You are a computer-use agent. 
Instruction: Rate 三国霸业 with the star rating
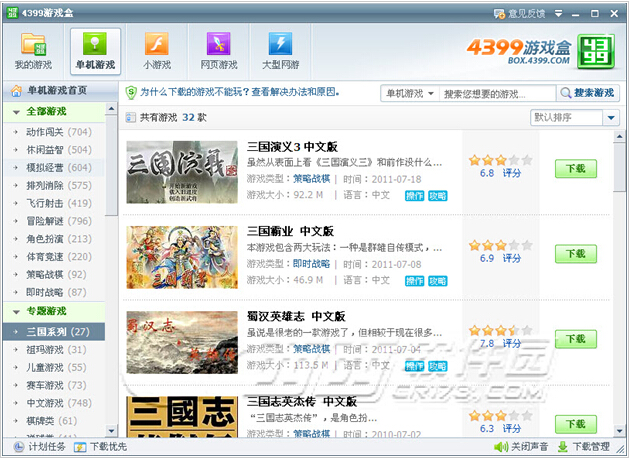coord(501,246)
